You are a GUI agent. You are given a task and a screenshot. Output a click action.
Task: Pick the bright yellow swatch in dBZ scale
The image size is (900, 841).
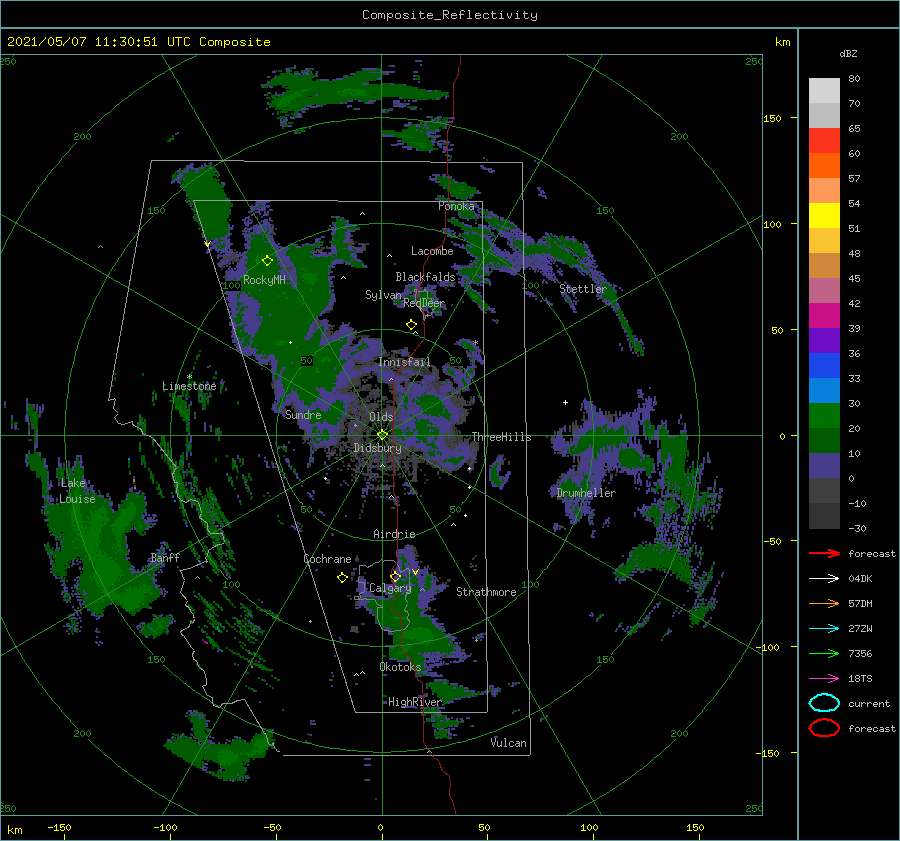pos(824,216)
